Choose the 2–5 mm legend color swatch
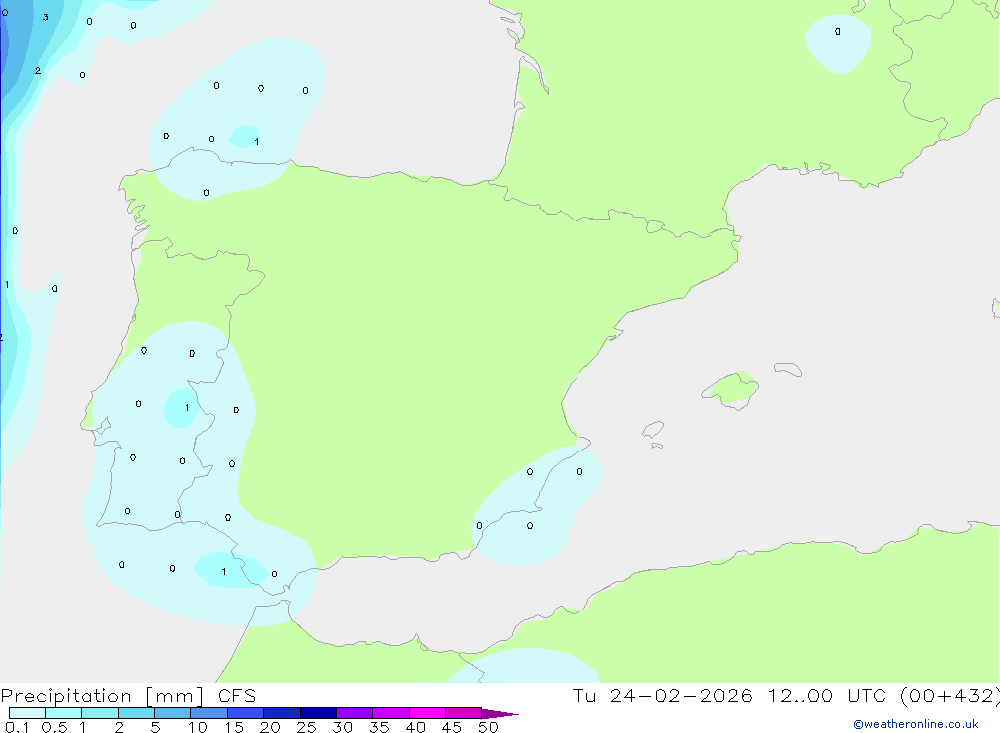The height and width of the screenshot is (733, 1000). click(136, 713)
